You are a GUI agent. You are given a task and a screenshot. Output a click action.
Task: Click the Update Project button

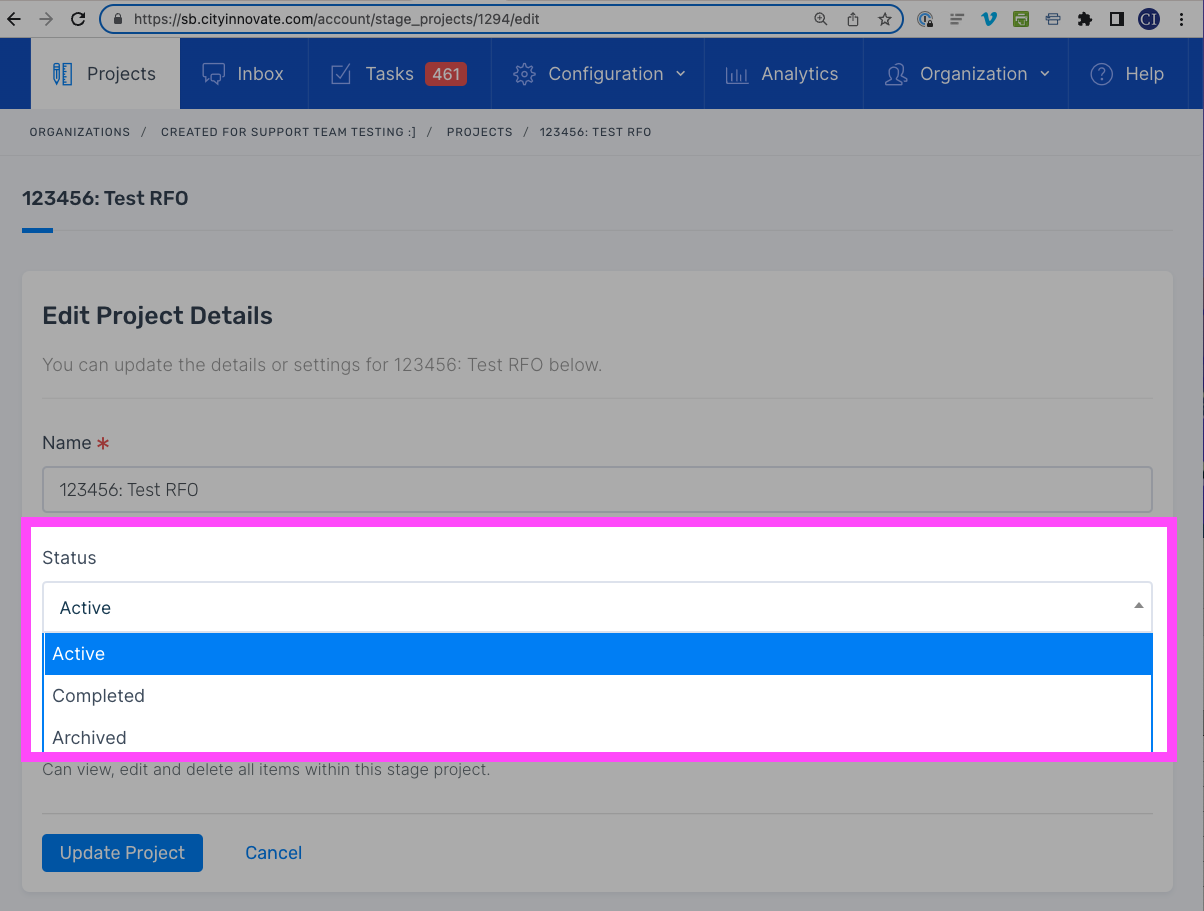point(122,853)
